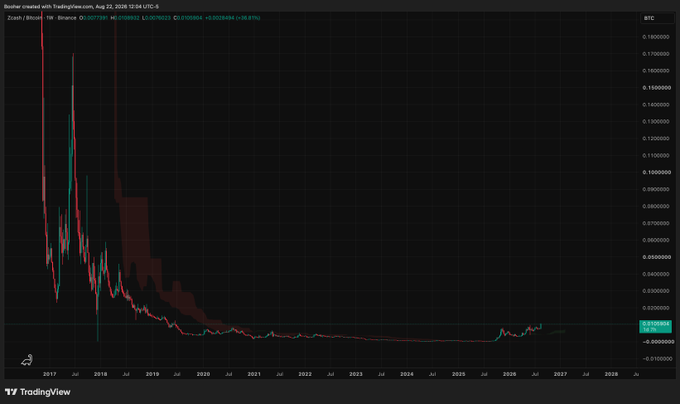The width and height of the screenshot is (680, 404).
Task: Click the 2027 time axis label
Action: pyautogui.click(x=560, y=374)
